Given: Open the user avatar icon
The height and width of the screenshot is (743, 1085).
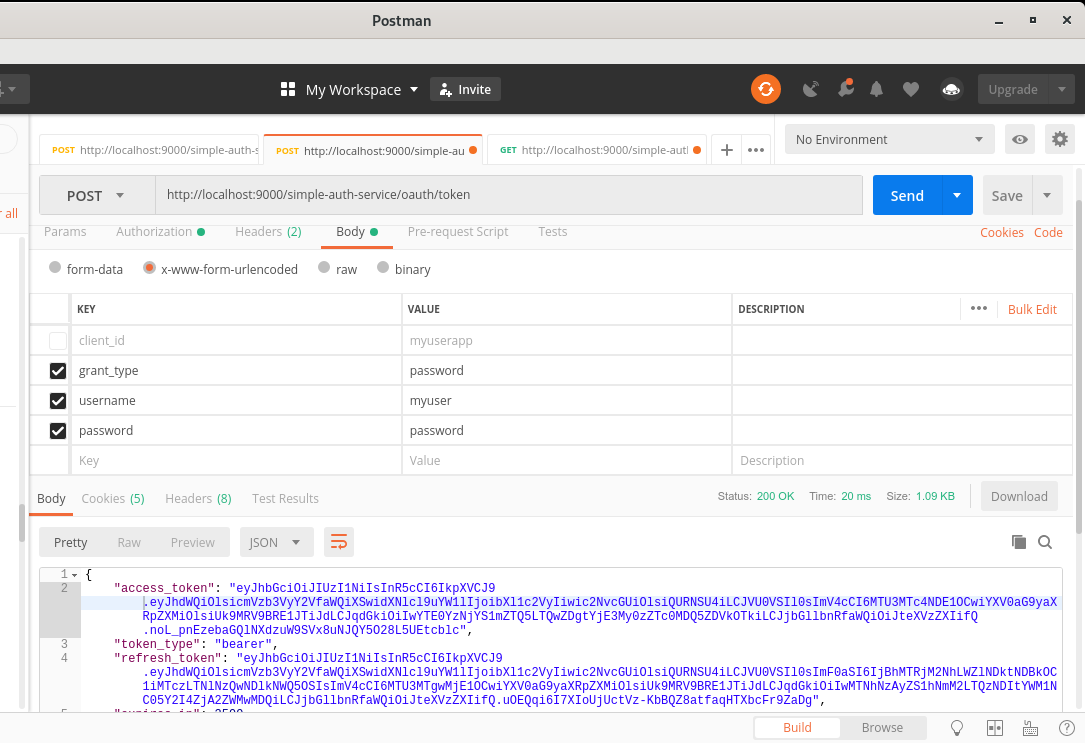Looking at the screenshot, I should [x=951, y=89].
